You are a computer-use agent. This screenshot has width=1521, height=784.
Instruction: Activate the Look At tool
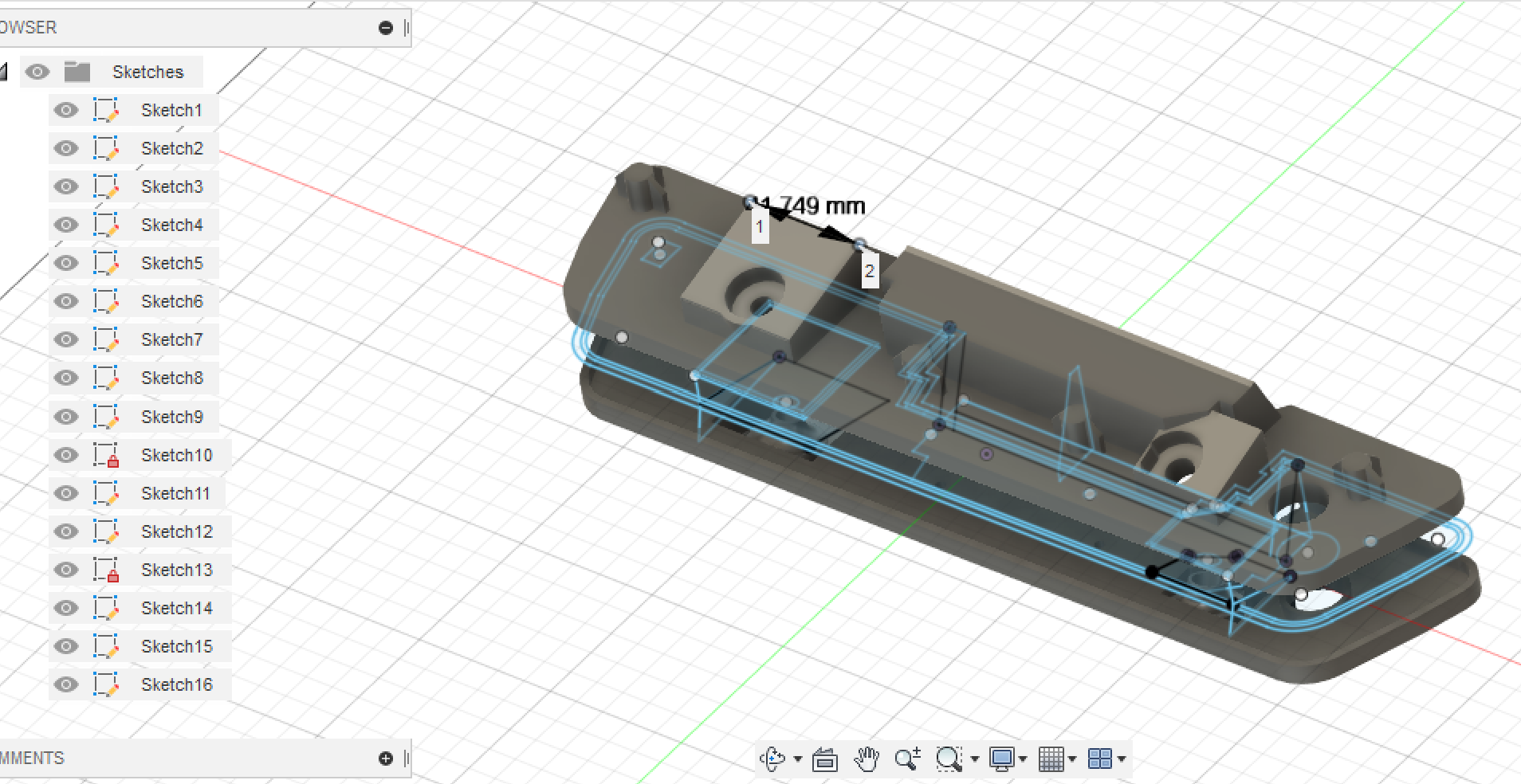coord(825,760)
